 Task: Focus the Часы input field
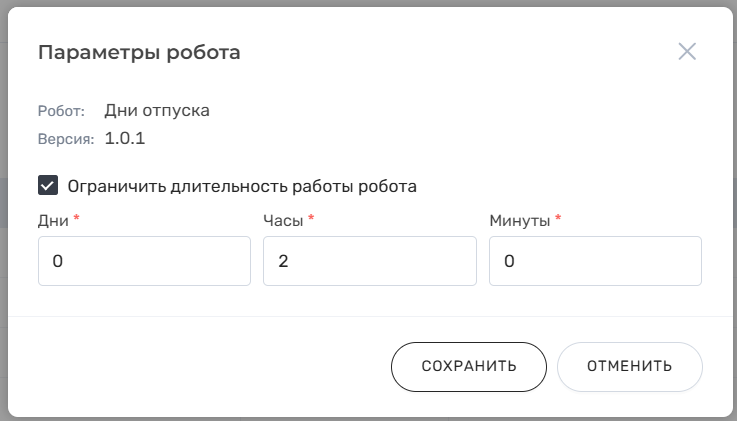pos(369,261)
